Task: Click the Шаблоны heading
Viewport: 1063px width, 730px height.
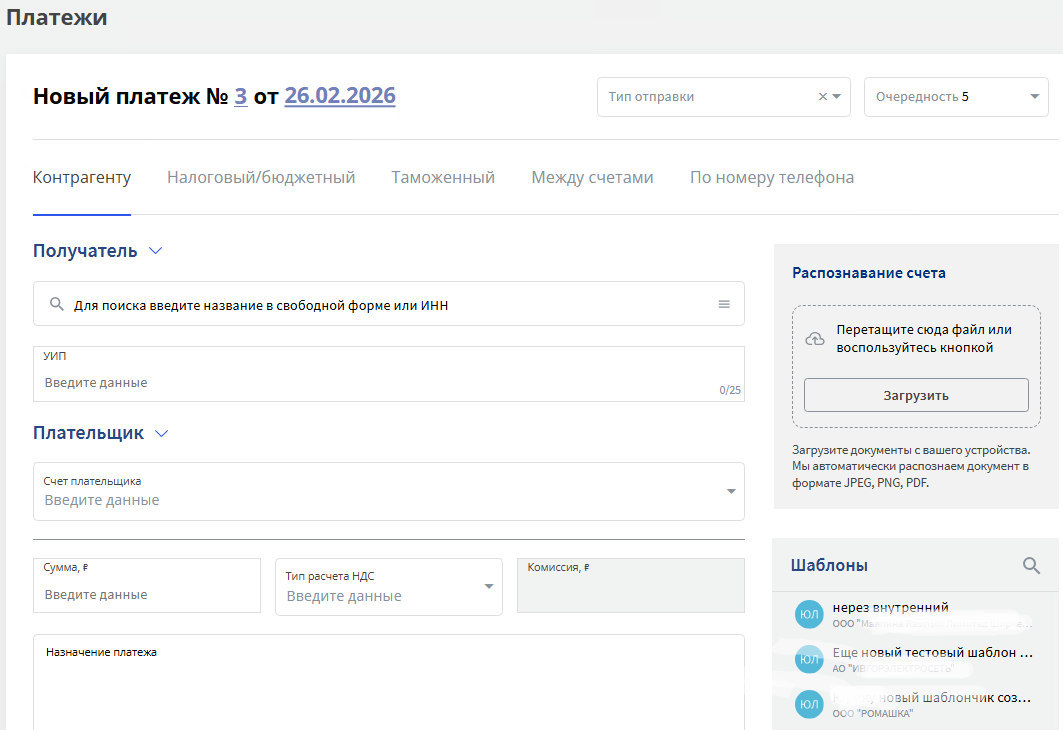Action: [x=829, y=565]
